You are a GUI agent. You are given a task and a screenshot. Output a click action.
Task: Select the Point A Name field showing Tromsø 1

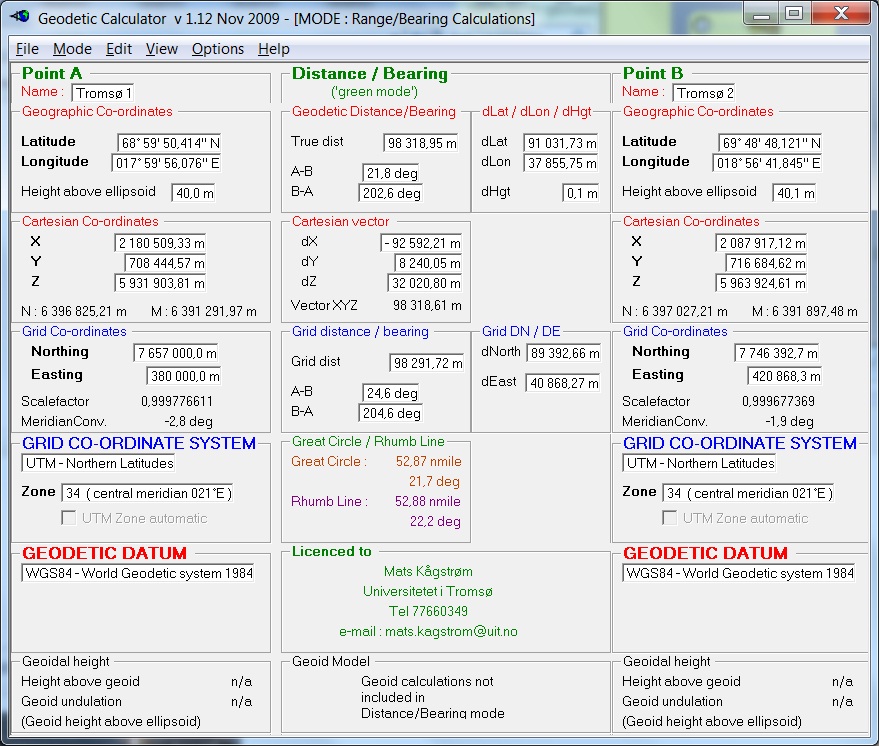(x=103, y=90)
